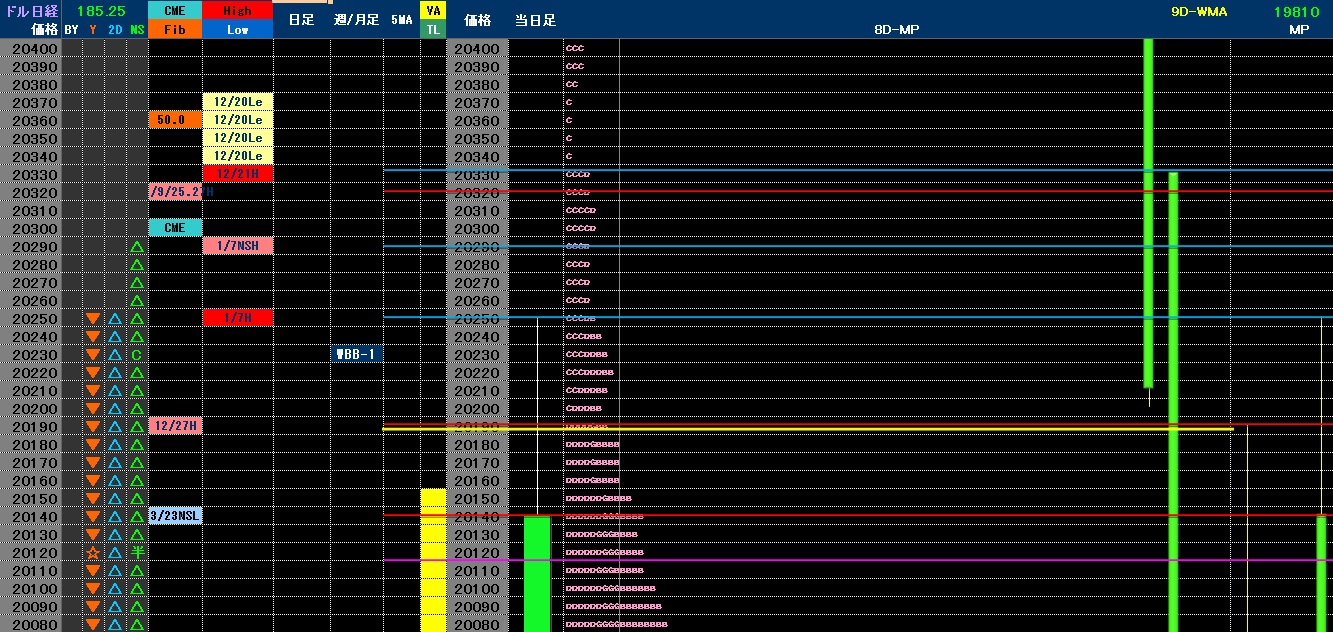Click the WBB-1 cell in row 20230
1333x632 pixels.
[x=357, y=354]
